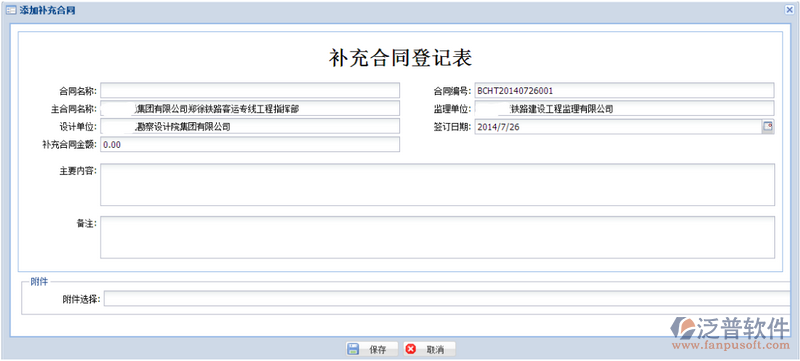Save the form with the 保存 button

pos(372,349)
